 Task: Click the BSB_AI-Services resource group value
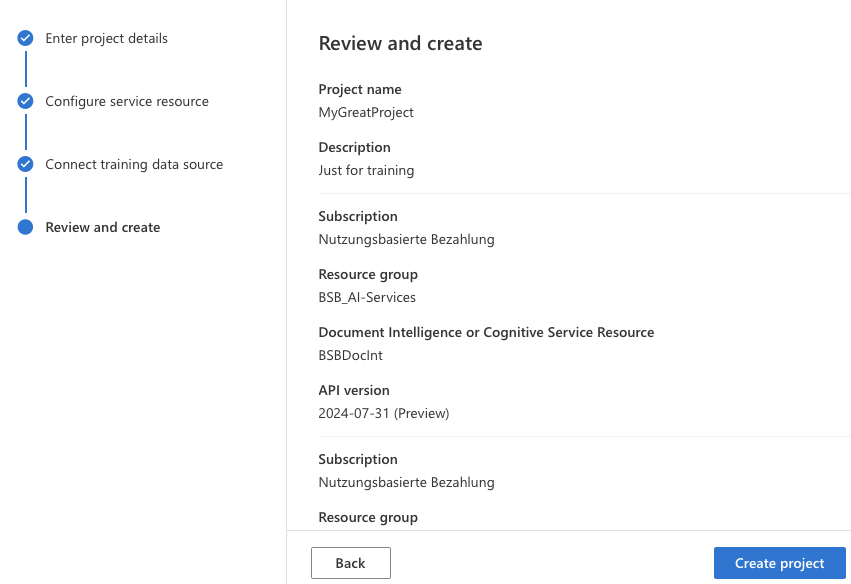tap(367, 297)
